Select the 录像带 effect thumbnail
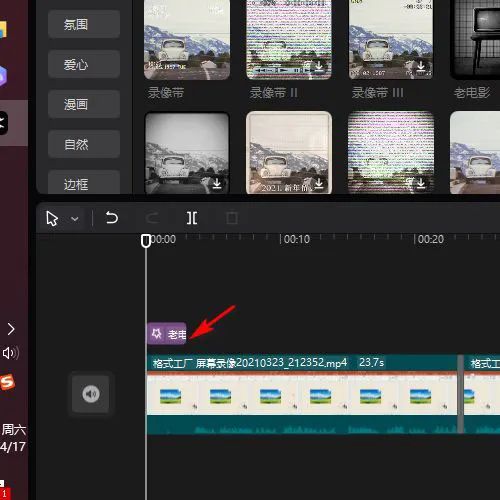 187,39
